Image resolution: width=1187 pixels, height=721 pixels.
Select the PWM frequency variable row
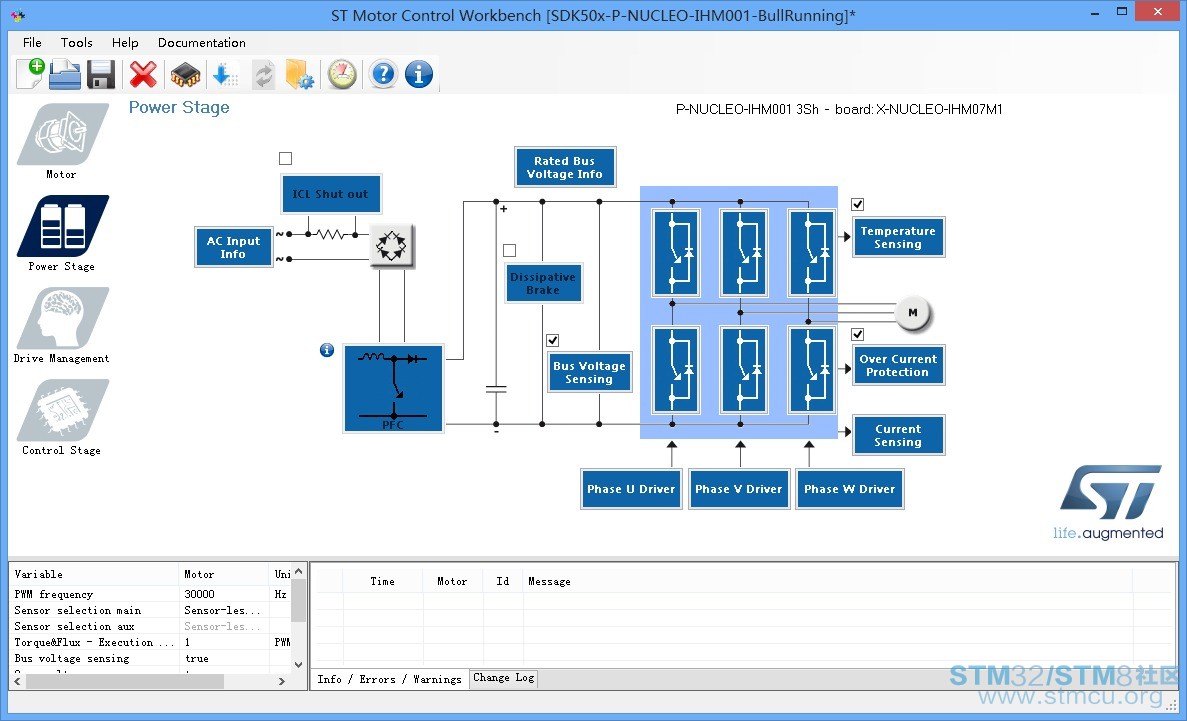(151, 595)
